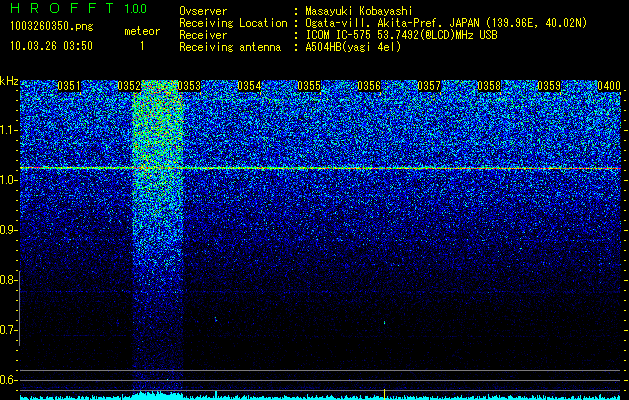Click the 0351 time marker

69,86
